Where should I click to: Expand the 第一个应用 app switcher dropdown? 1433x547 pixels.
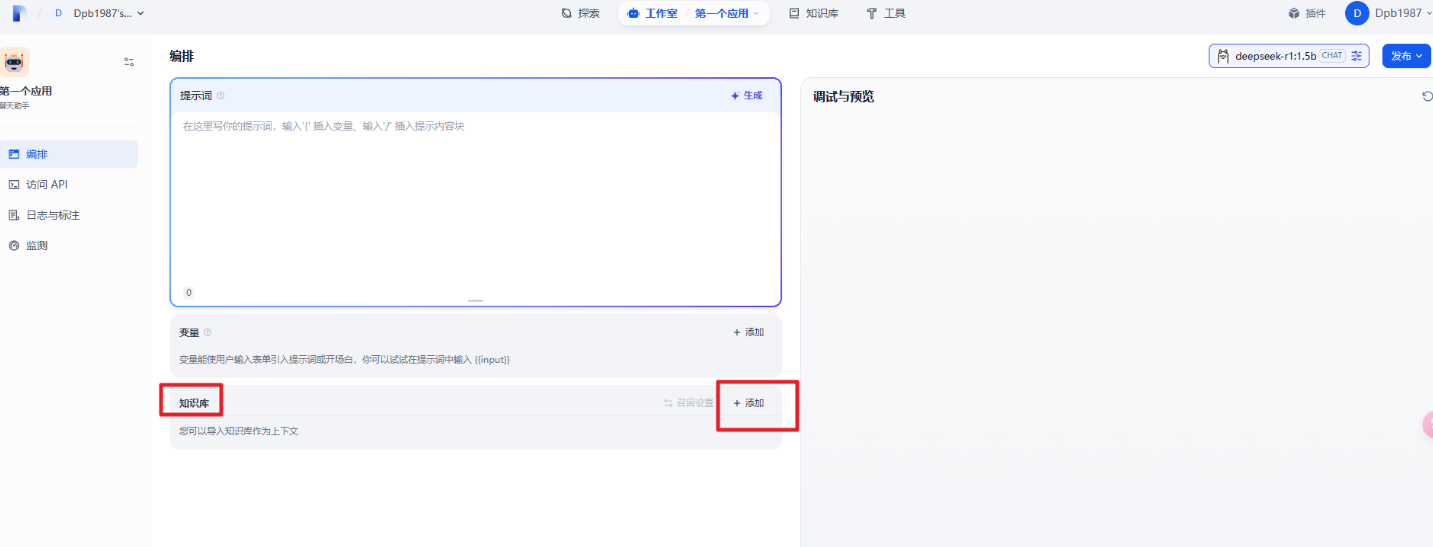coord(727,13)
